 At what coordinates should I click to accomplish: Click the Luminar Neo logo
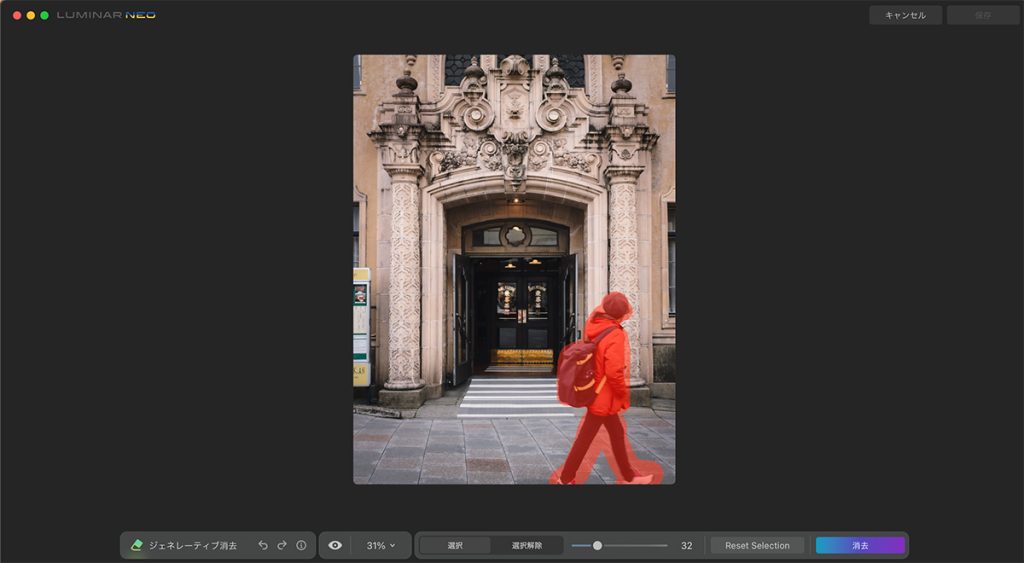click(106, 15)
